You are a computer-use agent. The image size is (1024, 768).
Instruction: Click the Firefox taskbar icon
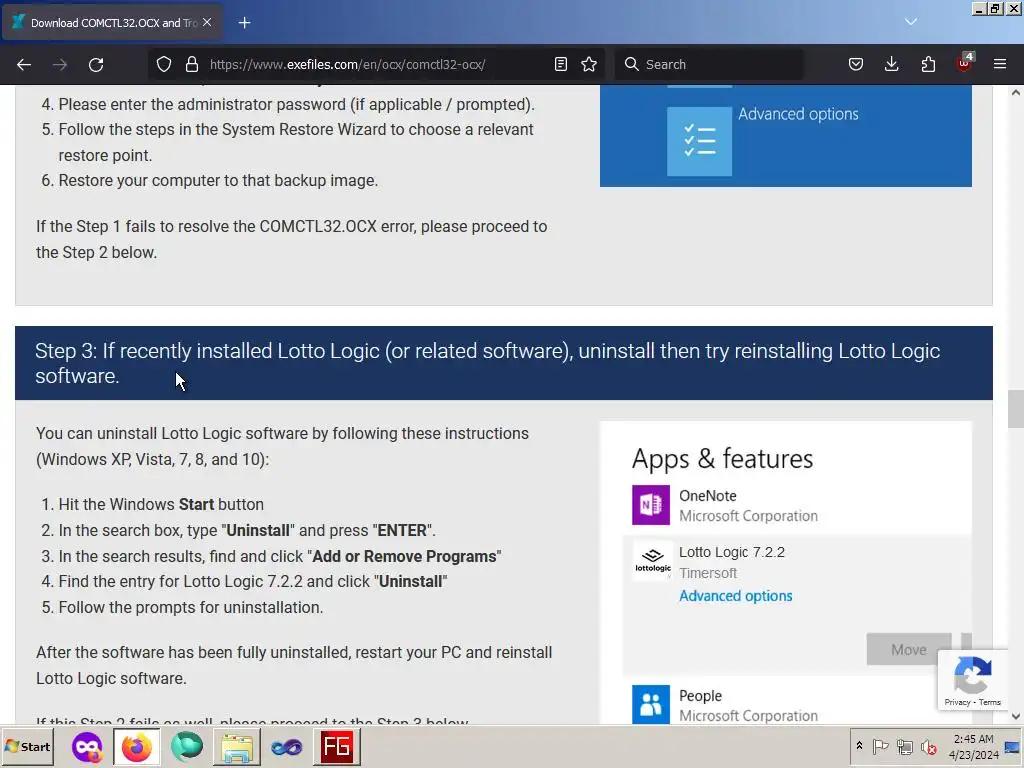(136, 746)
